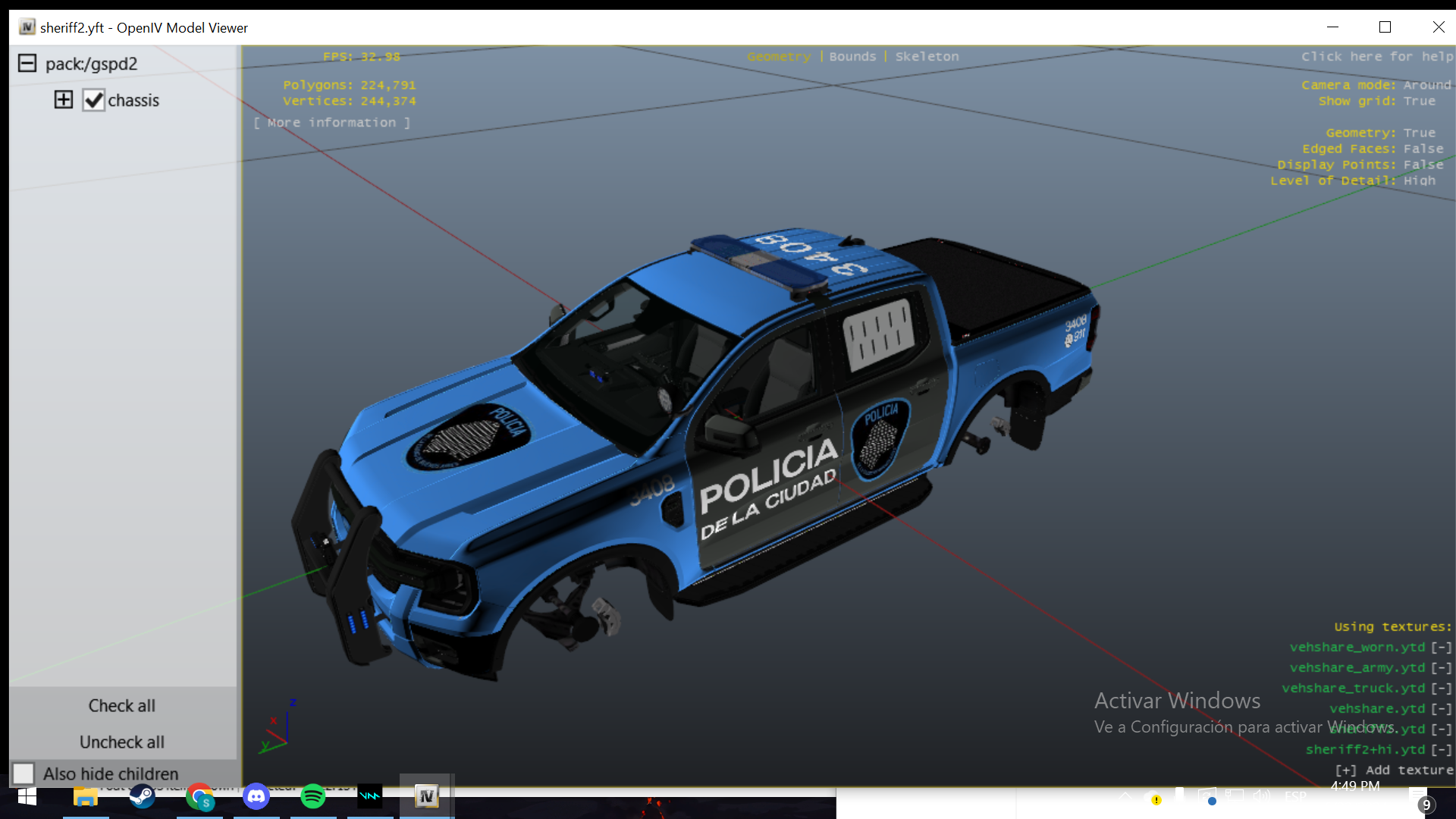This screenshot has height=819, width=1456.
Task: Open the waveform app taskbar icon
Action: pyautogui.click(x=369, y=796)
